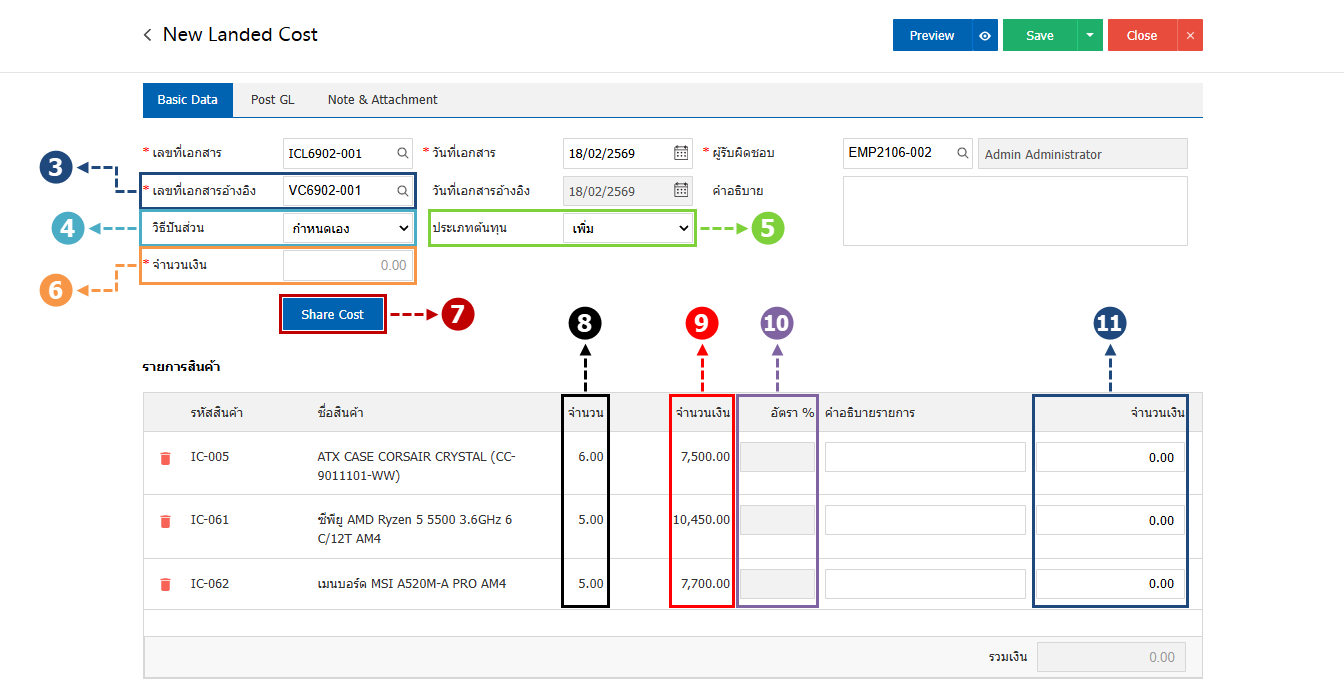
Task: Open the Note & Attachment tab
Action: pos(382,100)
